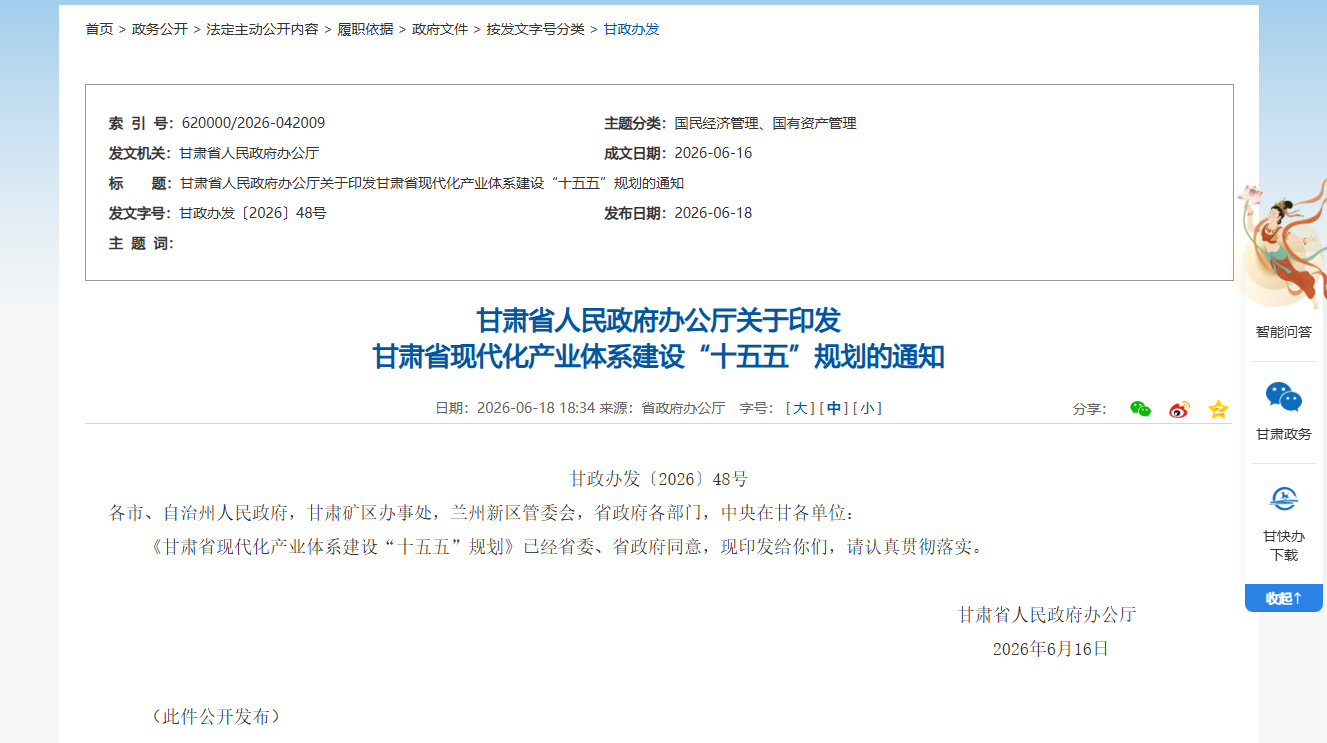Click the info box title row text
This screenshot has width=1327, height=743.
point(431,183)
